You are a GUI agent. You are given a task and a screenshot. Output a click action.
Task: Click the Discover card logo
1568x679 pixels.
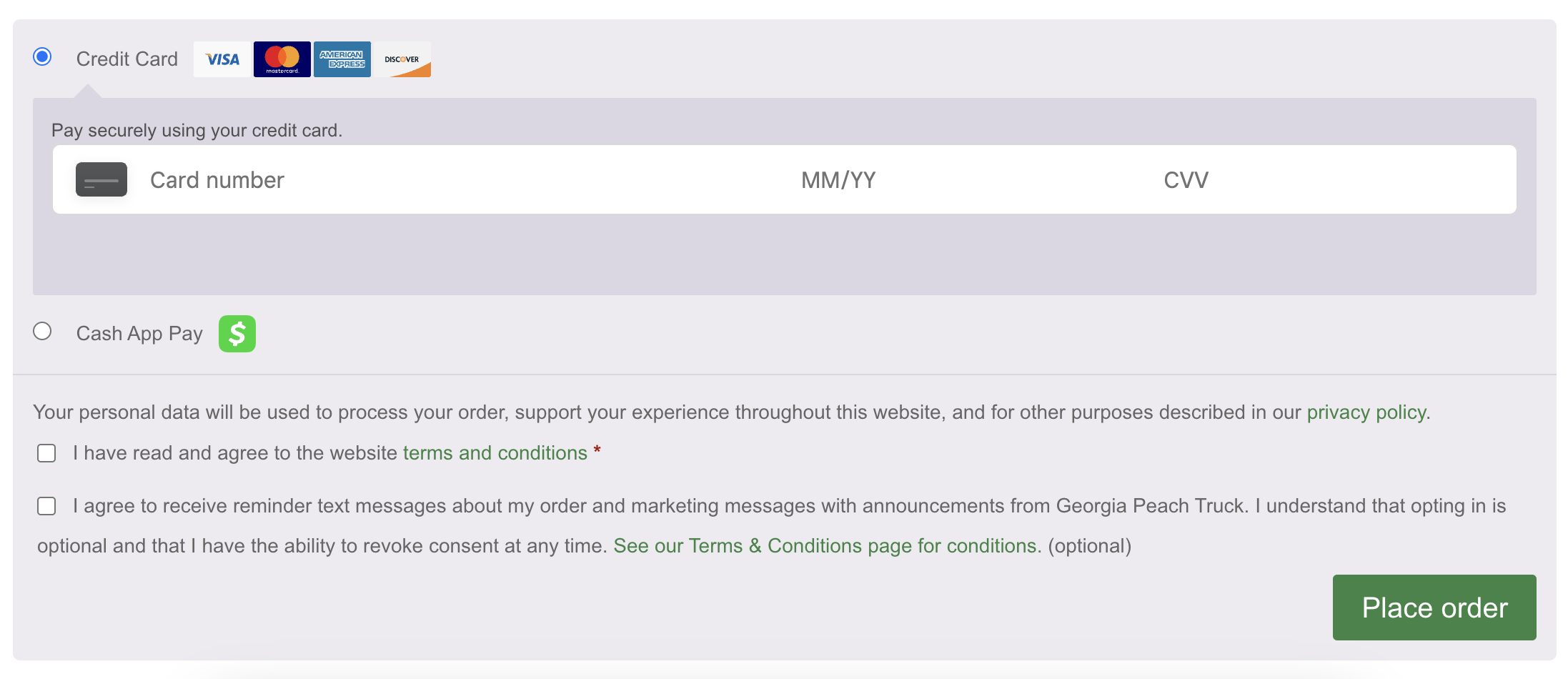(402, 59)
